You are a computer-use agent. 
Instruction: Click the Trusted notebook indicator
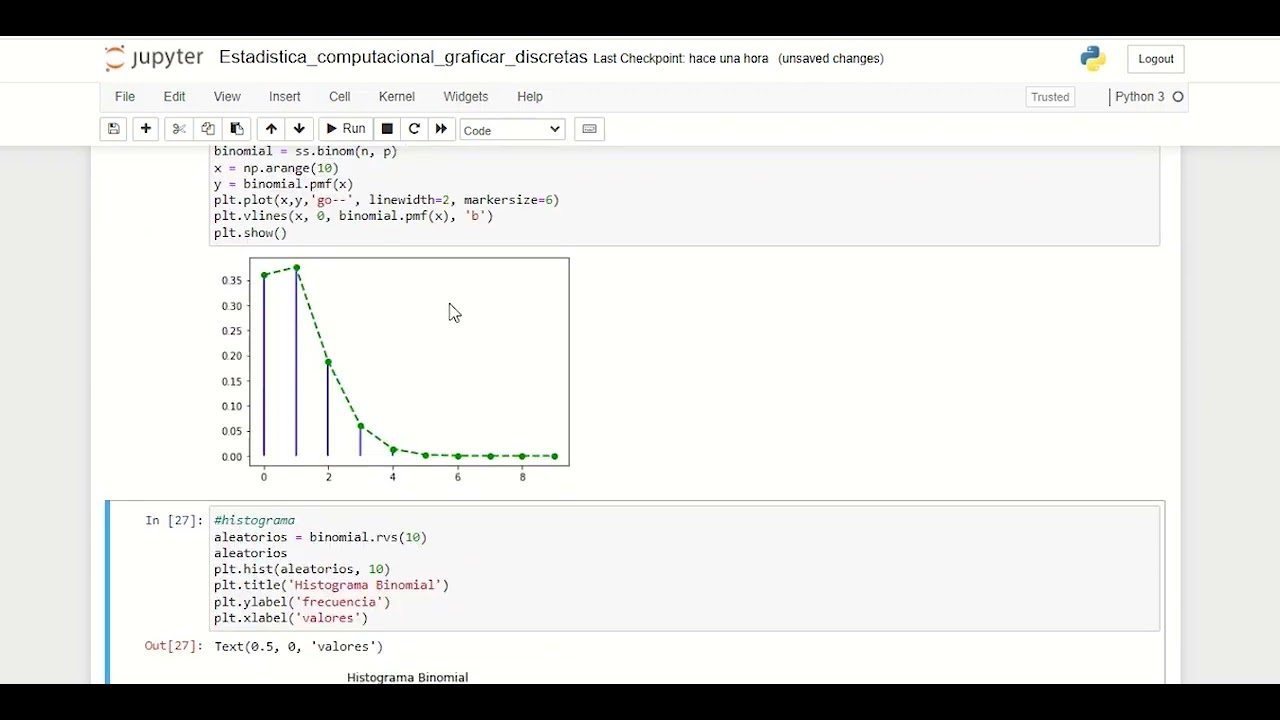1050,97
